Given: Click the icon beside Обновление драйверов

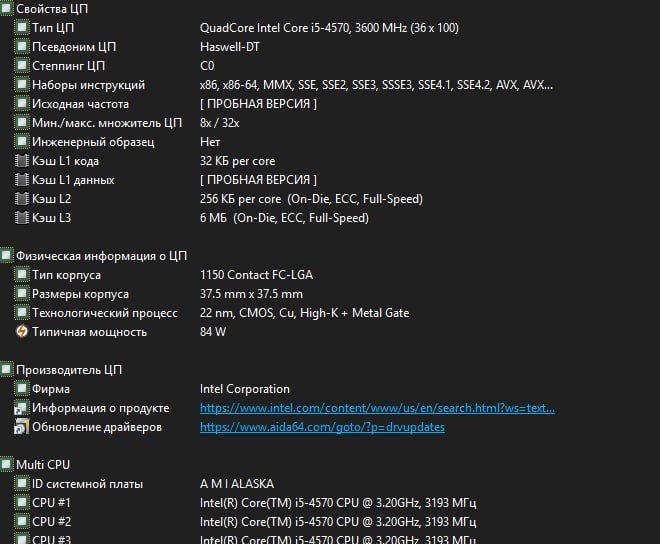Looking at the screenshot, I should [22, 427].
